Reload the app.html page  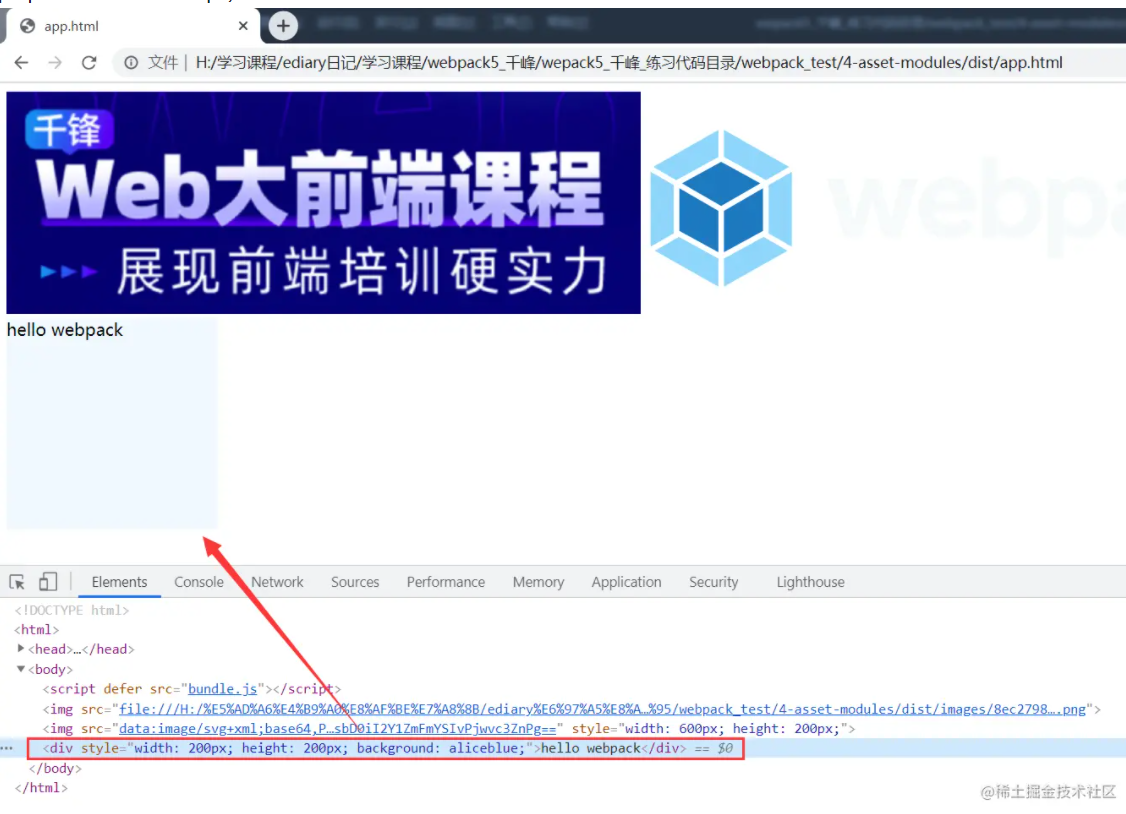click(x=89, y=63)
